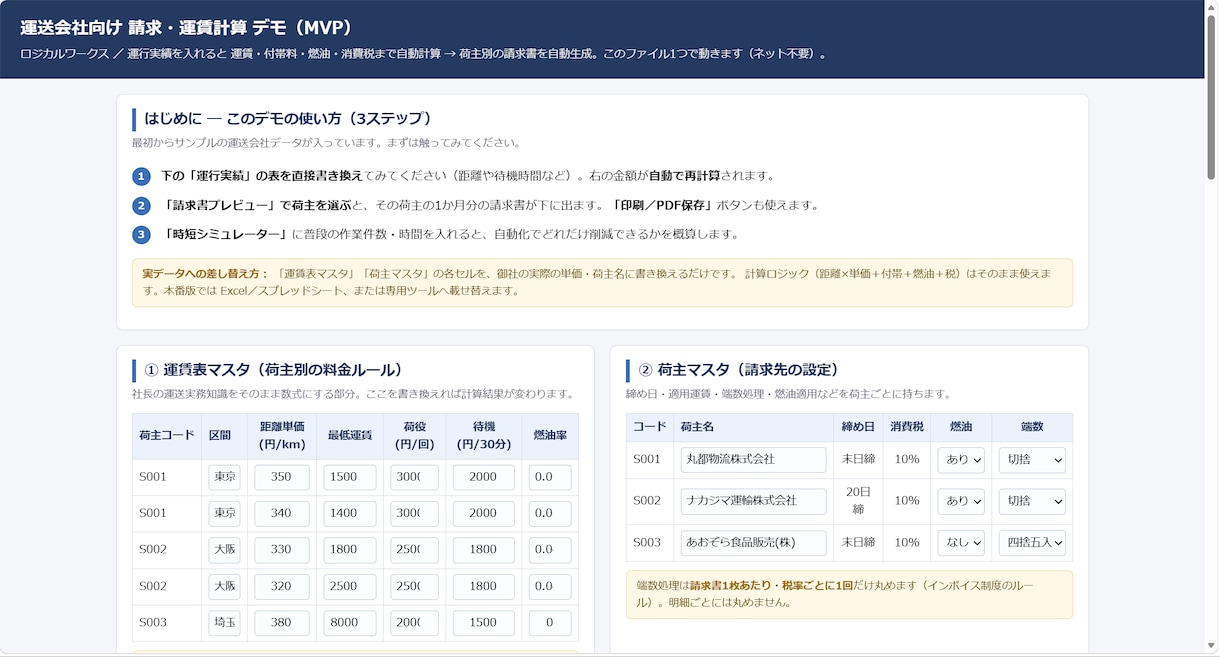This screenshot has height=657, width=1220.
Task: Click the 距離単価 field showing 350
Action: (x=282, y=478)
